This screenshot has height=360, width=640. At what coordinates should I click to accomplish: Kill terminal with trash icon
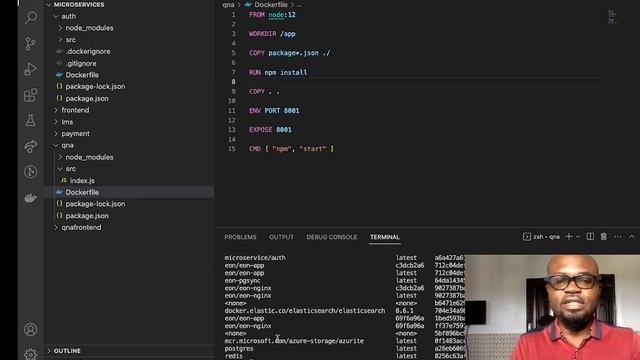point(604,237)
